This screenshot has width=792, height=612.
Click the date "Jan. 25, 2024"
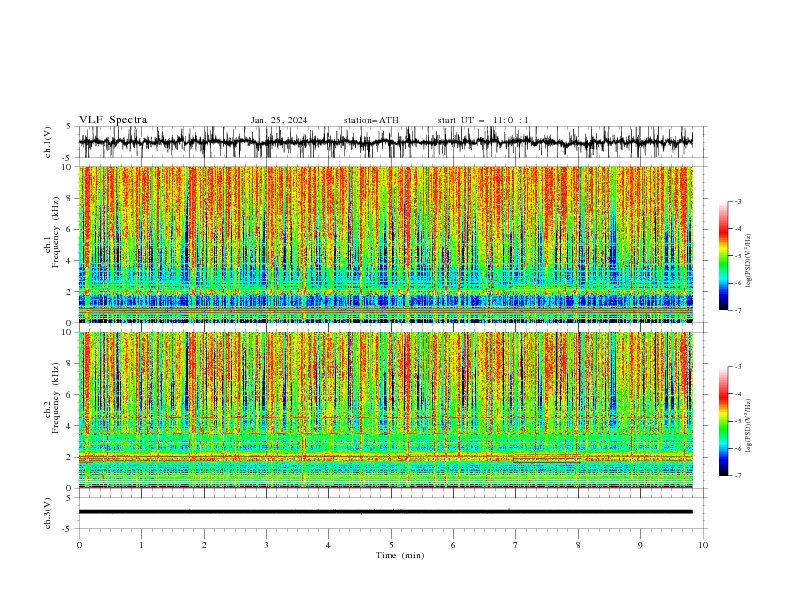click(x=279, y=120)
